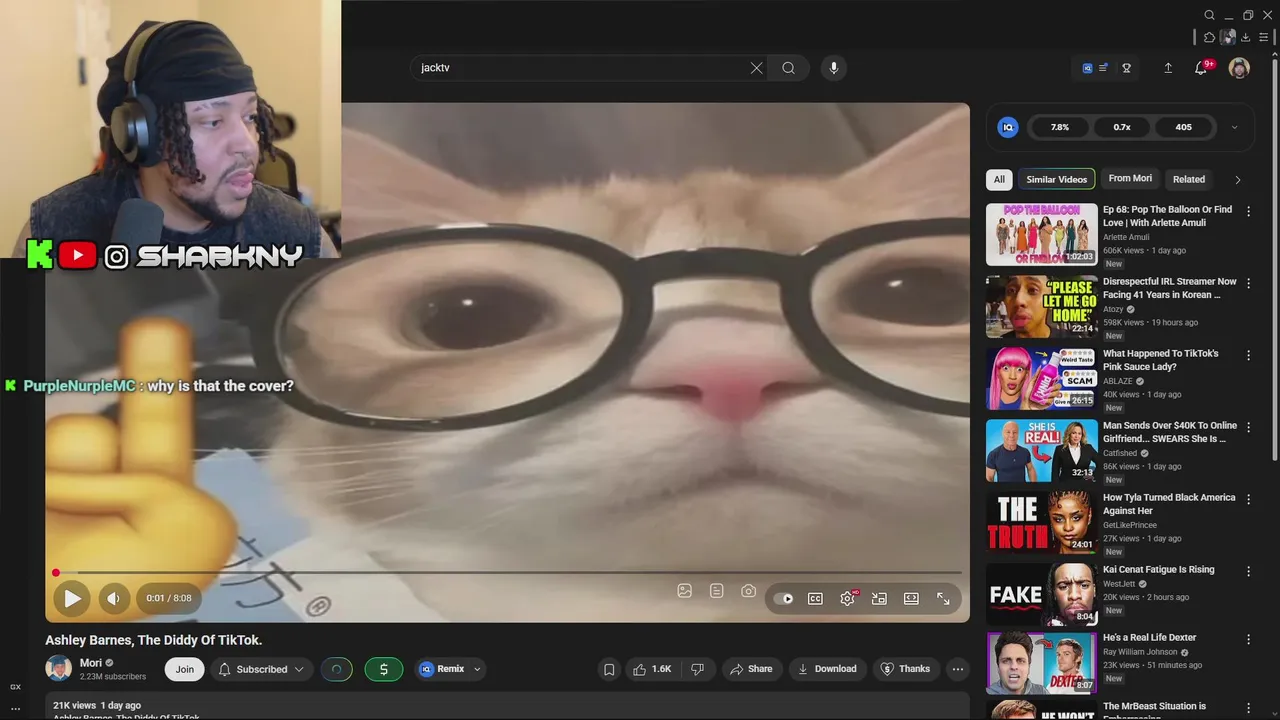Open the account avatar menu
Image resolution: width=1280 pixels, height=720 pixels.
coord(1239,68)
